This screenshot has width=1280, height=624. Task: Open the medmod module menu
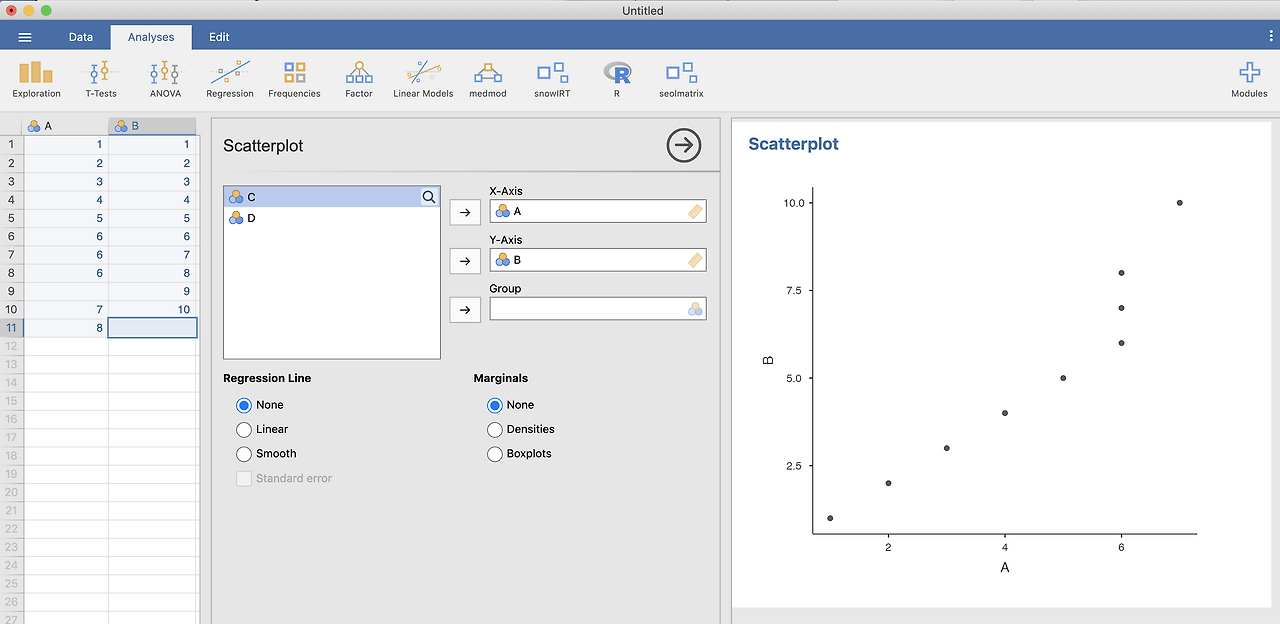pos(488,79)
